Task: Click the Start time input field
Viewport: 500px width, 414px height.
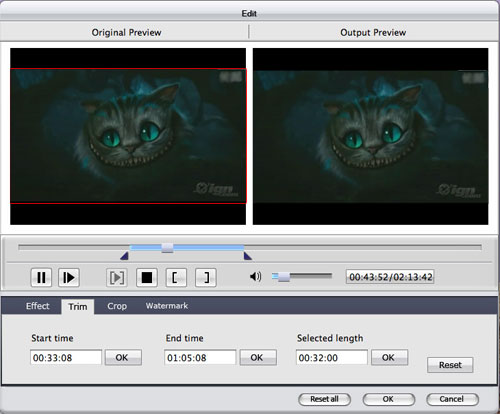Action: pyautogui.click(x=66, y=358)
